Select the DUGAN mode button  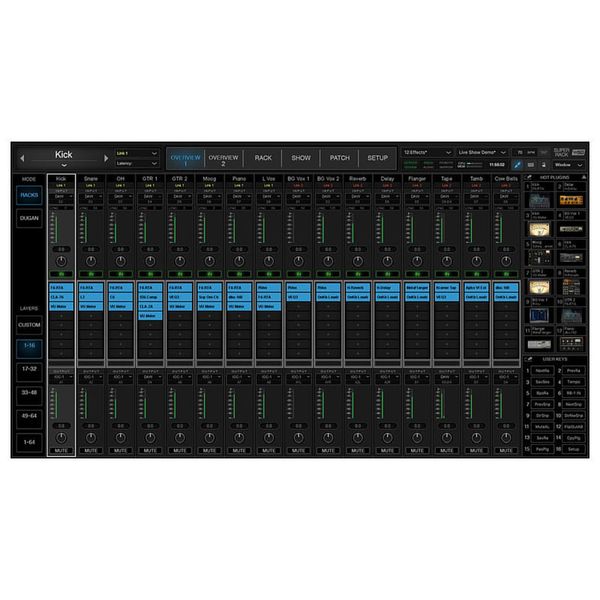tap(30, 217)
